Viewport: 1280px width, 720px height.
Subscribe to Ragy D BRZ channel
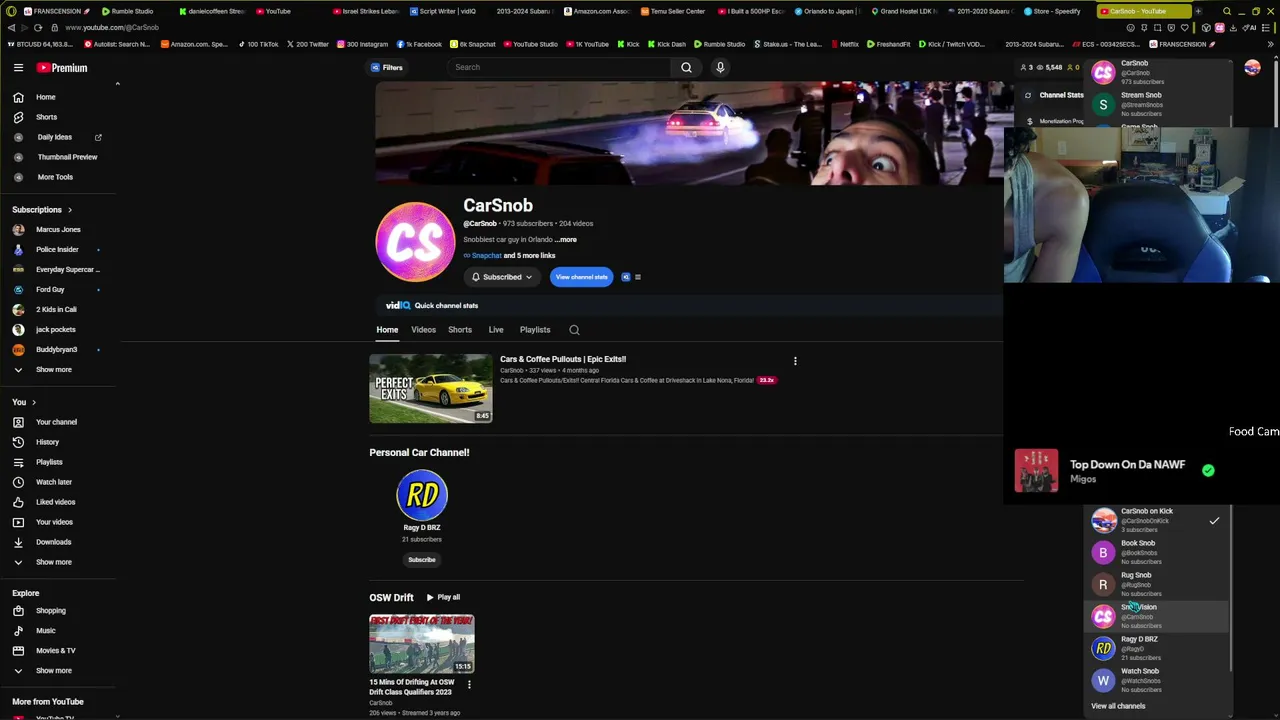pos(422,560)
